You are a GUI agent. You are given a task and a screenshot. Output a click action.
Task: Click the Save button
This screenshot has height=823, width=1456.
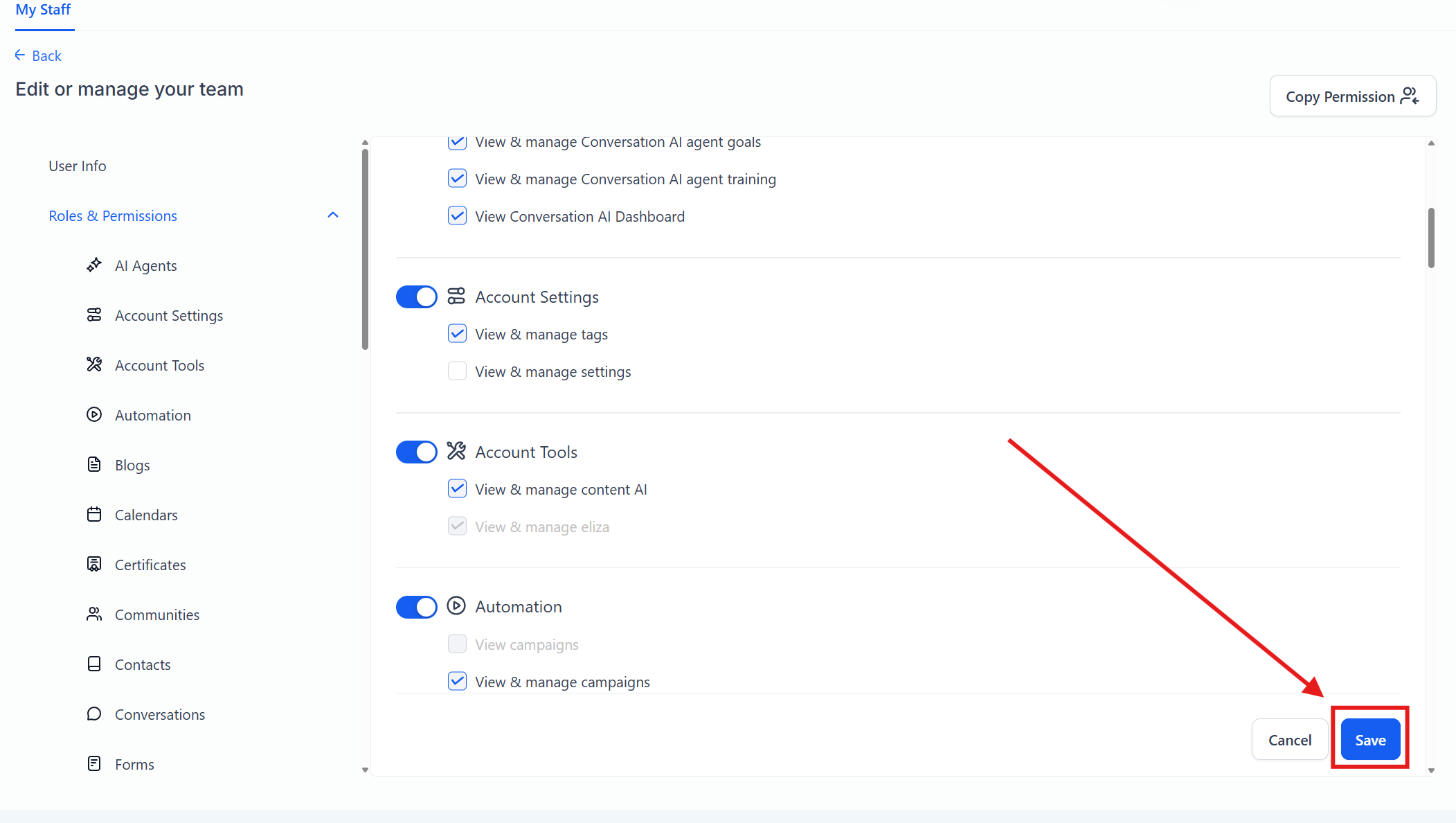[x=1370, y=739]
